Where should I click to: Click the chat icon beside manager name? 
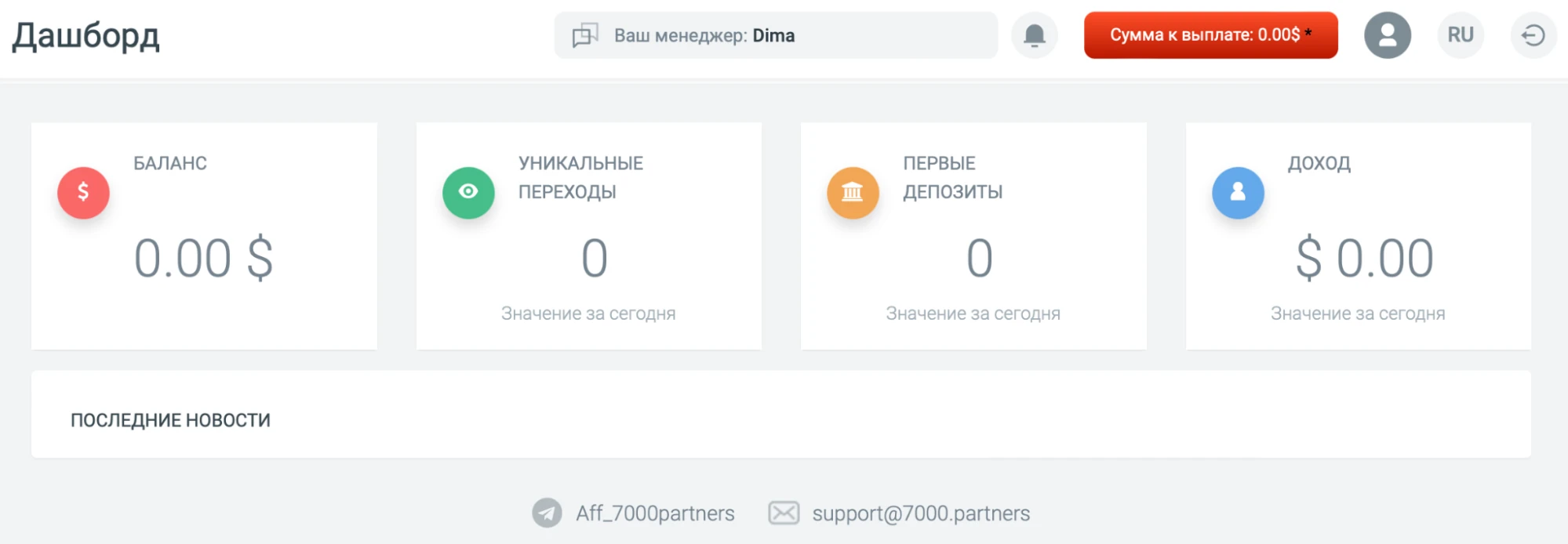coord(585,35)
